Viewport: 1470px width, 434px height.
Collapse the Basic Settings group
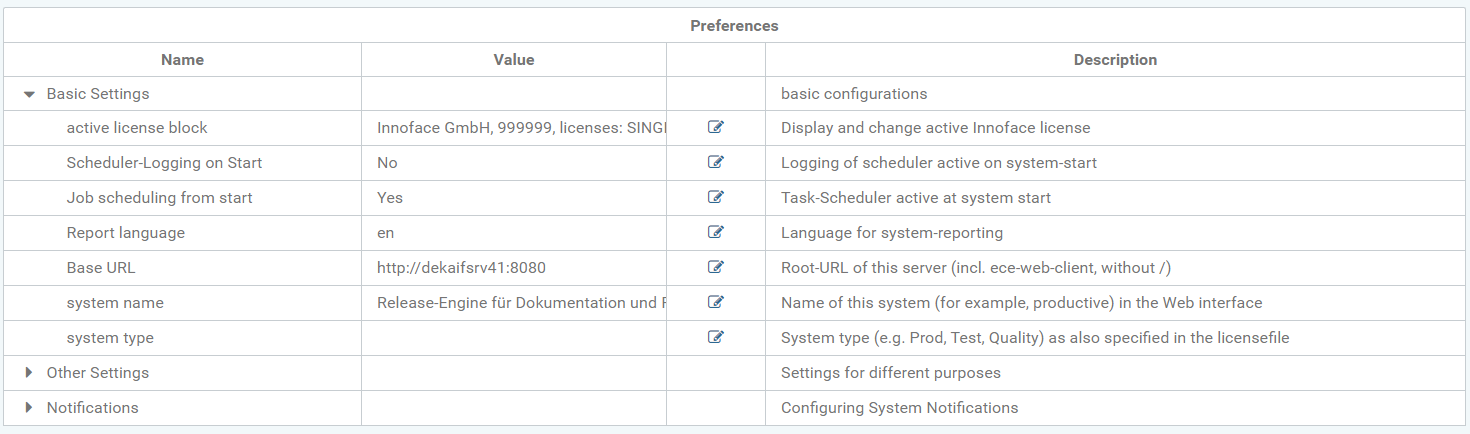tap(29, 94)
